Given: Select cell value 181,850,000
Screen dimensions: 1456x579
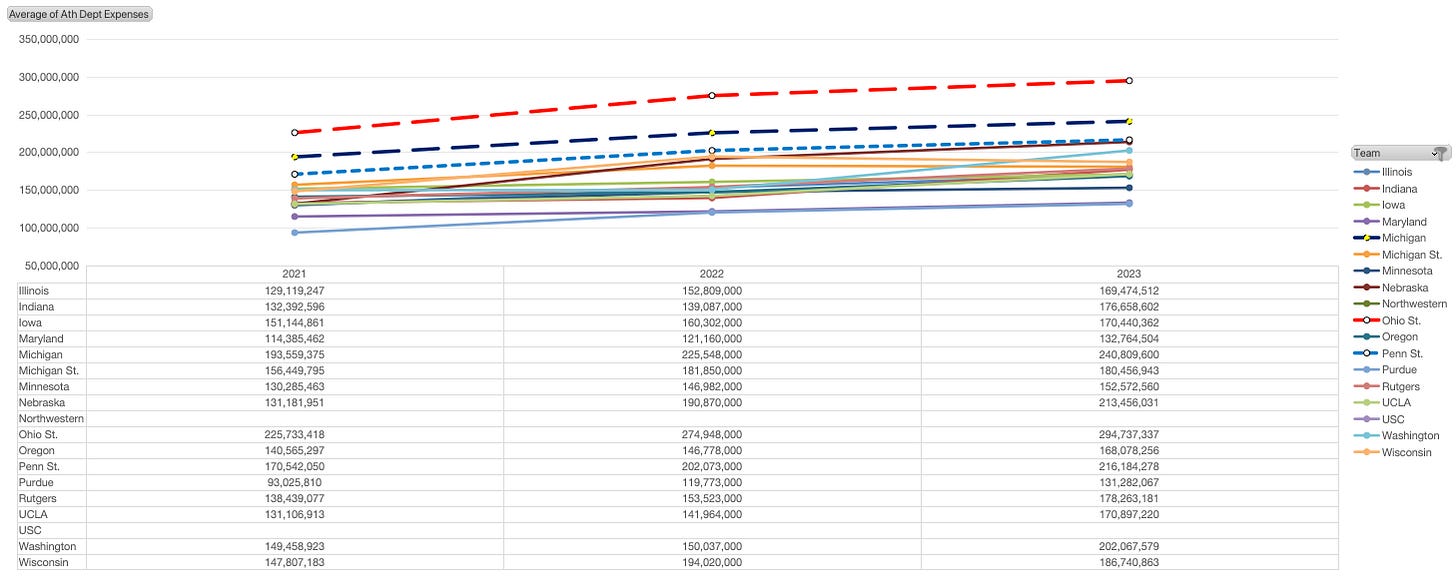Looking at the screenshot, I should [x=712, y=370].
